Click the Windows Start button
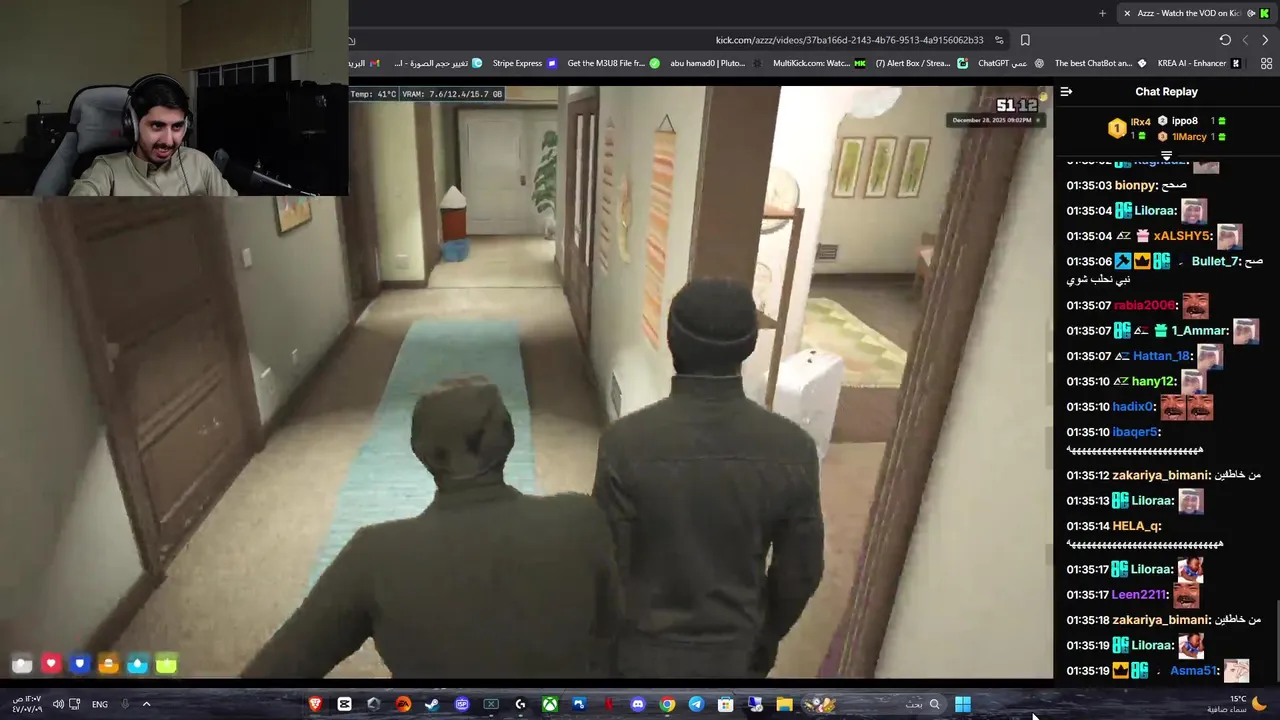Screen dimensions: 1280x720 (x=962, y=704)
